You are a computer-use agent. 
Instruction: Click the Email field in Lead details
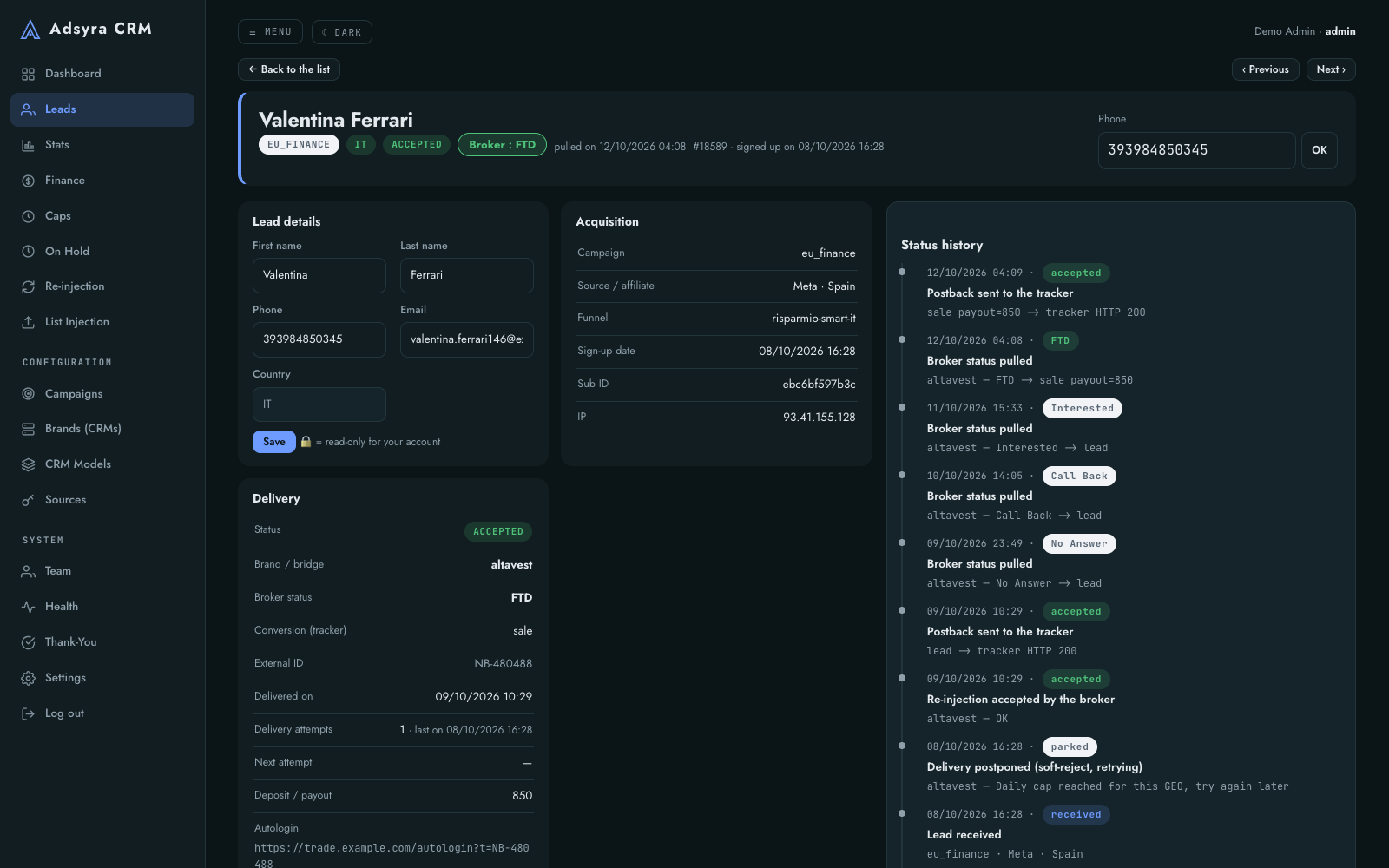pyautogui.click(x=467, y=339)
